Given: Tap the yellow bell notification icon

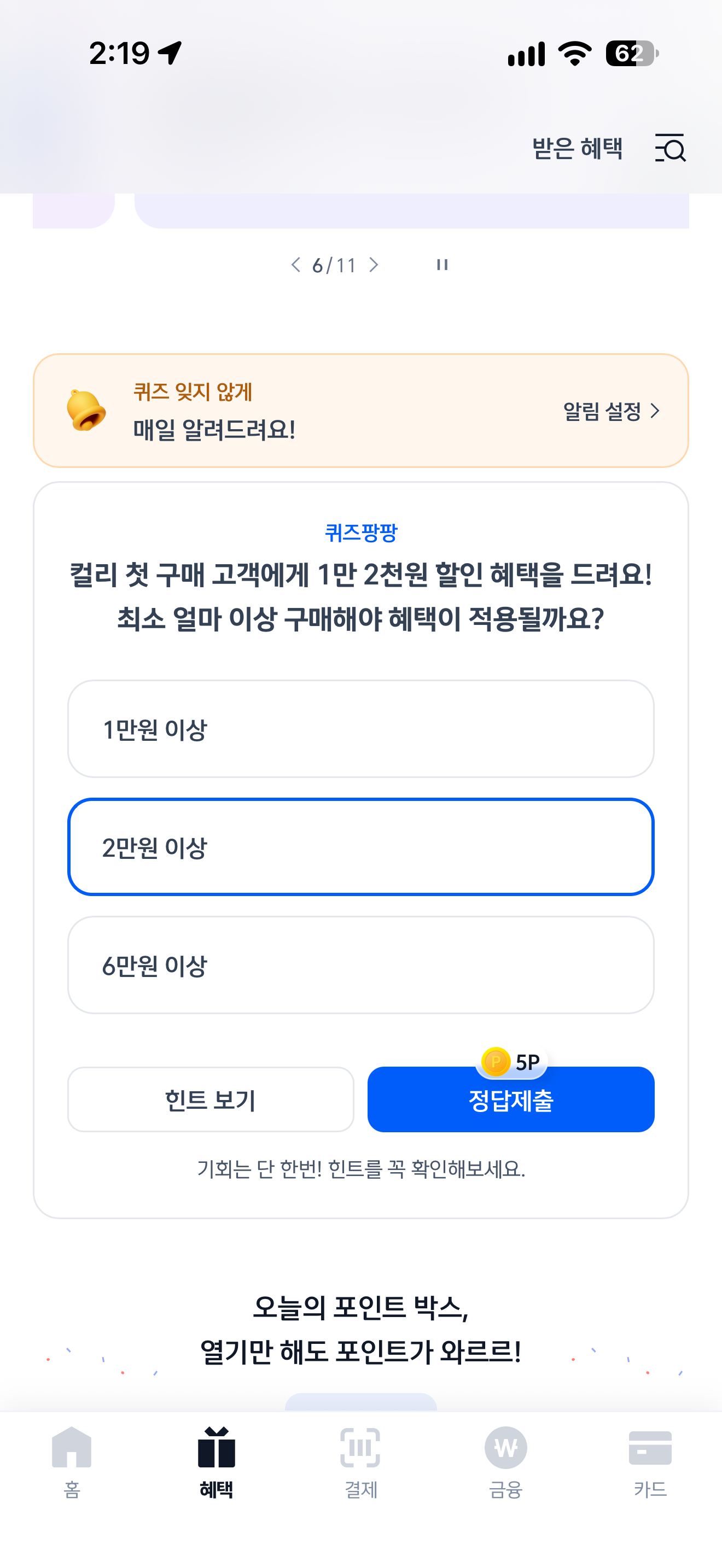Looking at the screenshot, I should [x=86, y=410].
